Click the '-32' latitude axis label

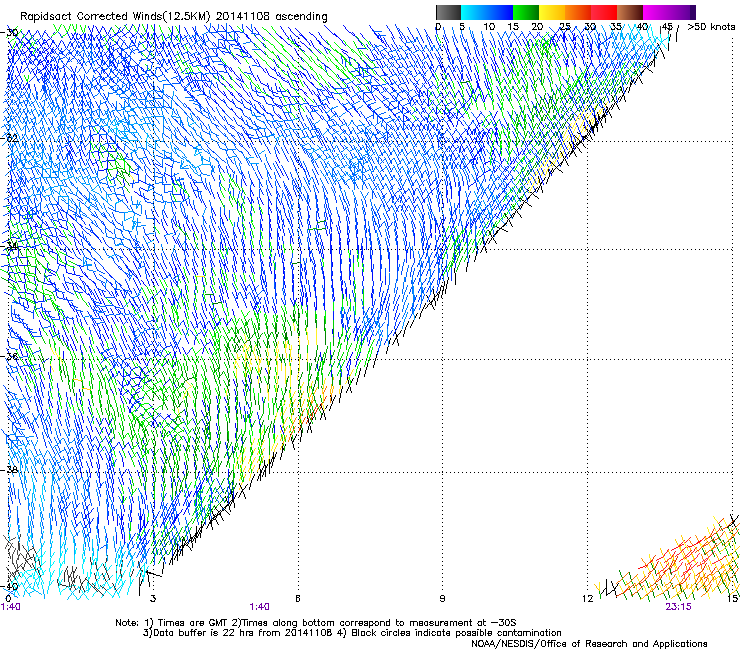[x=9, y=138]
